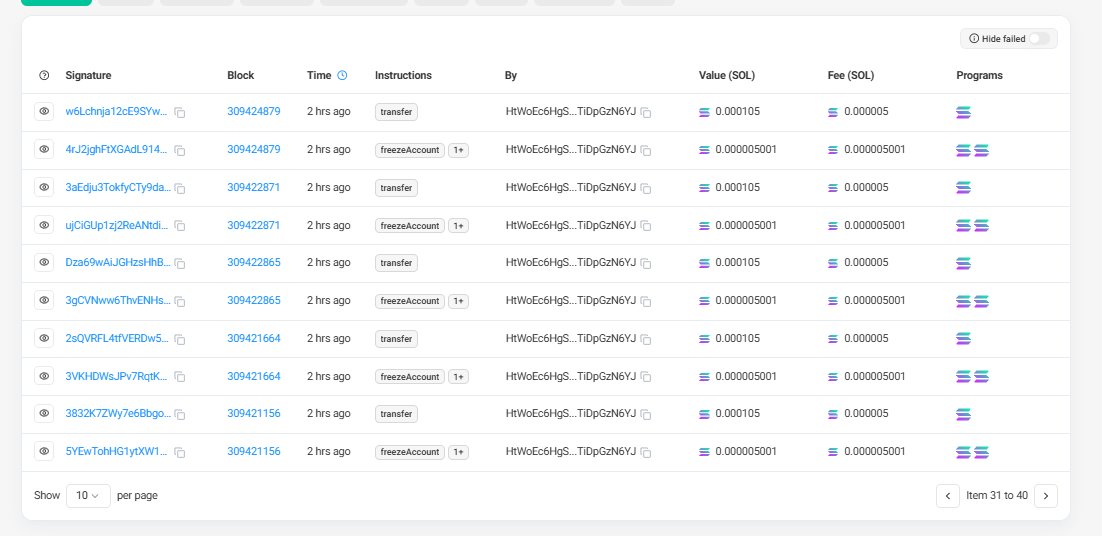Copy signer address in w6Lchnja12cE9SYw row
Viewport: 1102px width, 536px height.
(x=646, y=112)
